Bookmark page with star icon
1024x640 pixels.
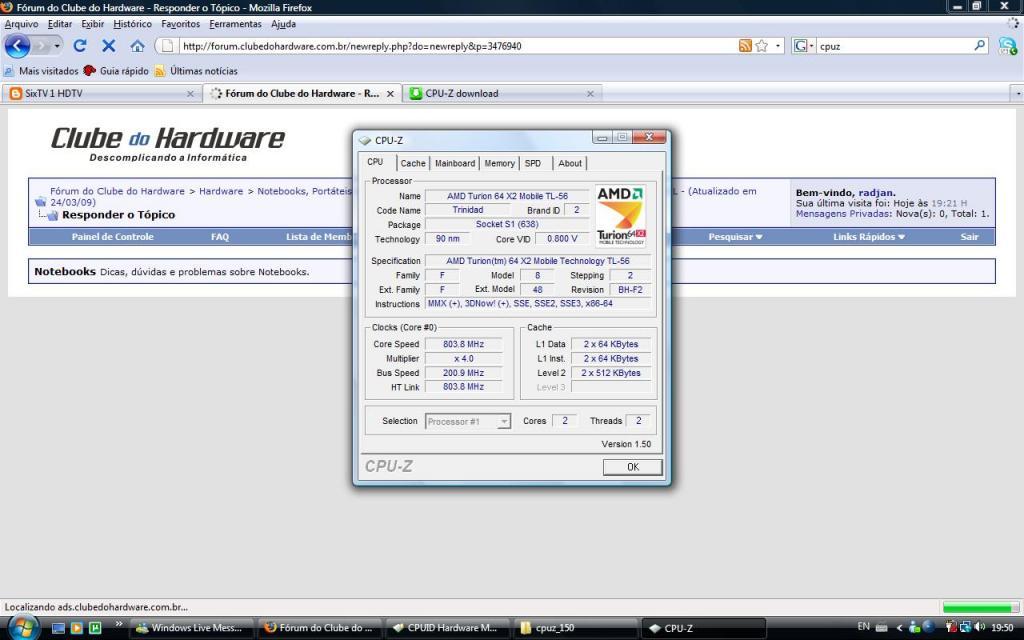761,46
